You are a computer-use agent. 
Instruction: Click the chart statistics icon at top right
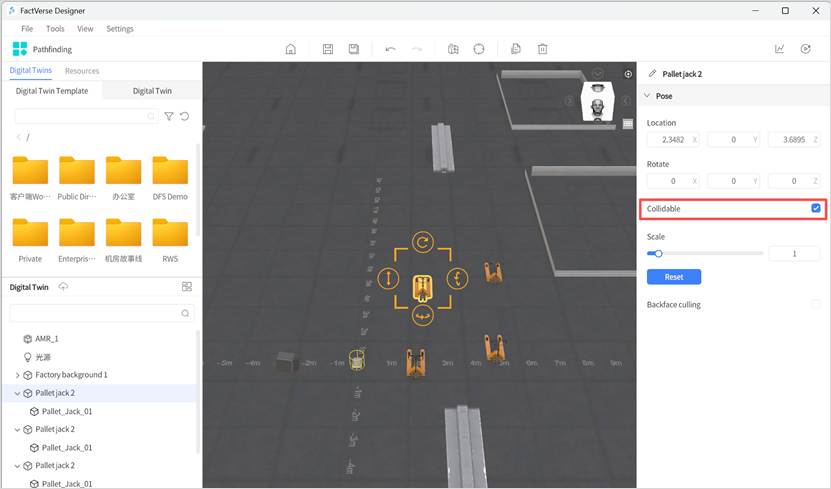[x=779, y=49]
